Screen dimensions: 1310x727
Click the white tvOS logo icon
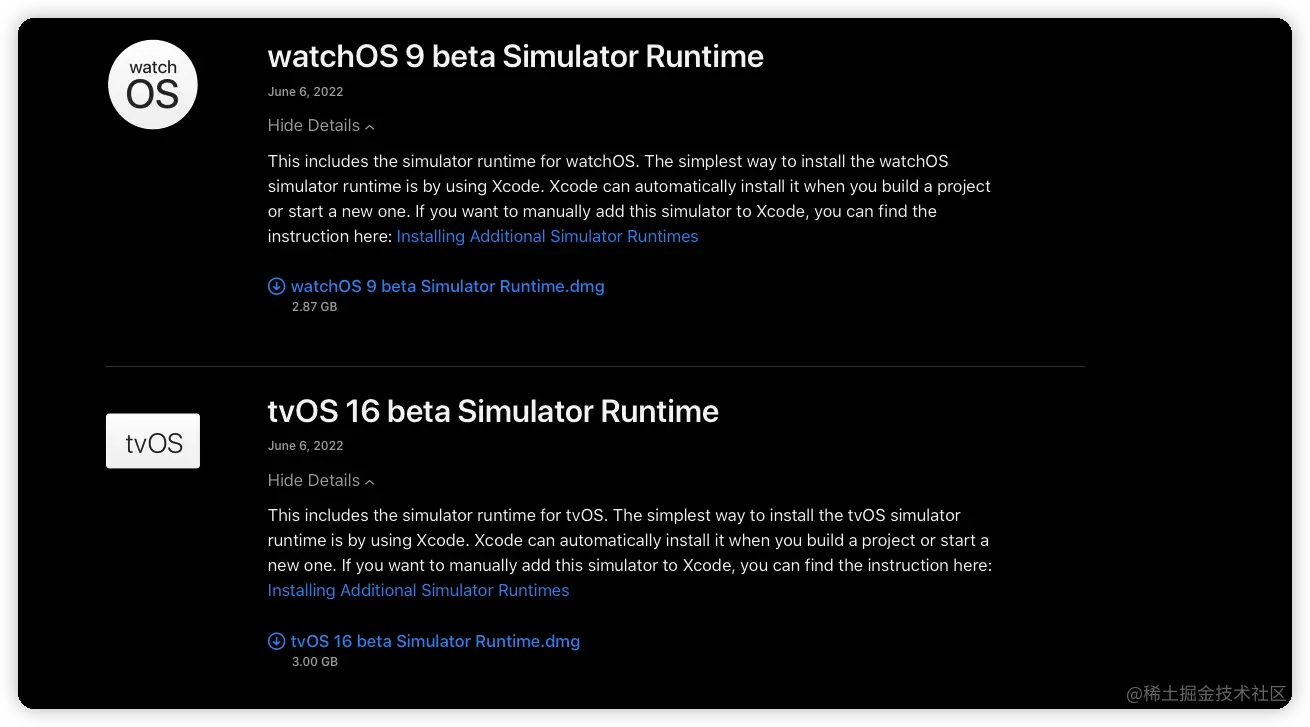[x=153, y=441]
